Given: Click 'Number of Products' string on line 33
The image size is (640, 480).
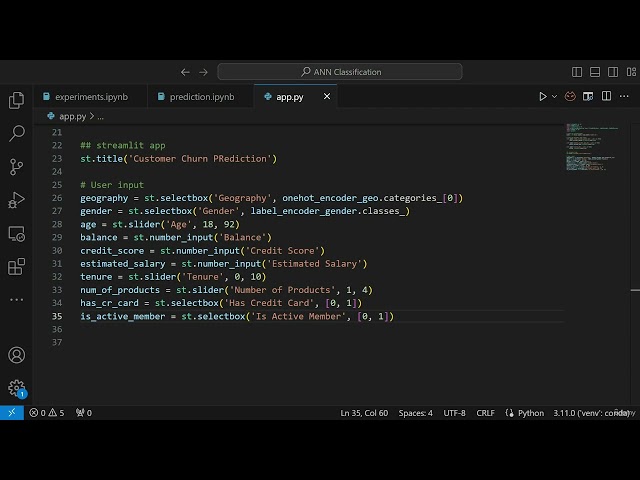Looking at the screenshot, I should point(282,290).
